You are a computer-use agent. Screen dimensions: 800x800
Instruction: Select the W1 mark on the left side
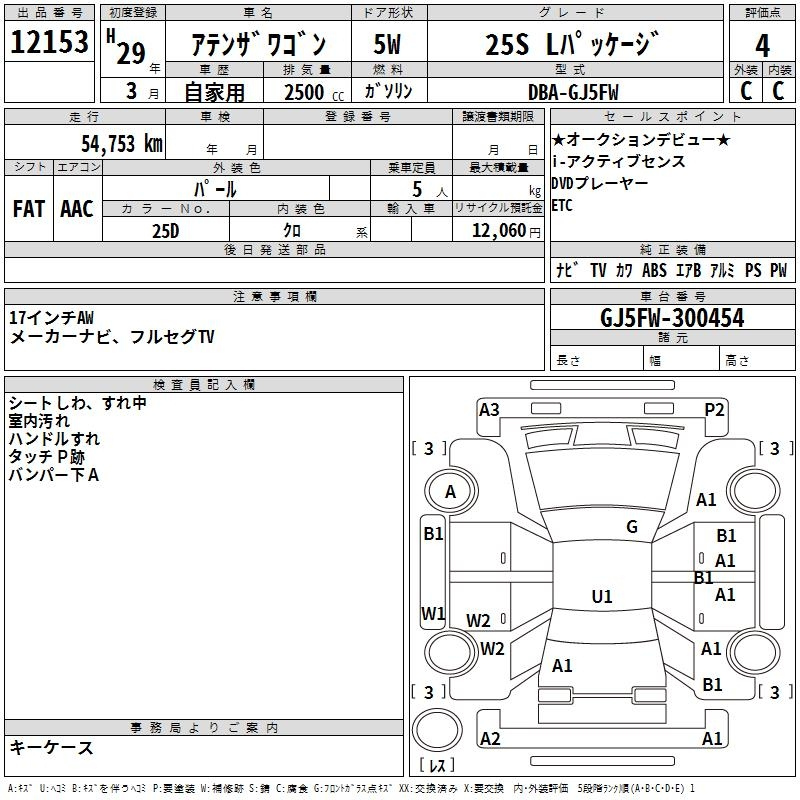click(x=432, y=613)
